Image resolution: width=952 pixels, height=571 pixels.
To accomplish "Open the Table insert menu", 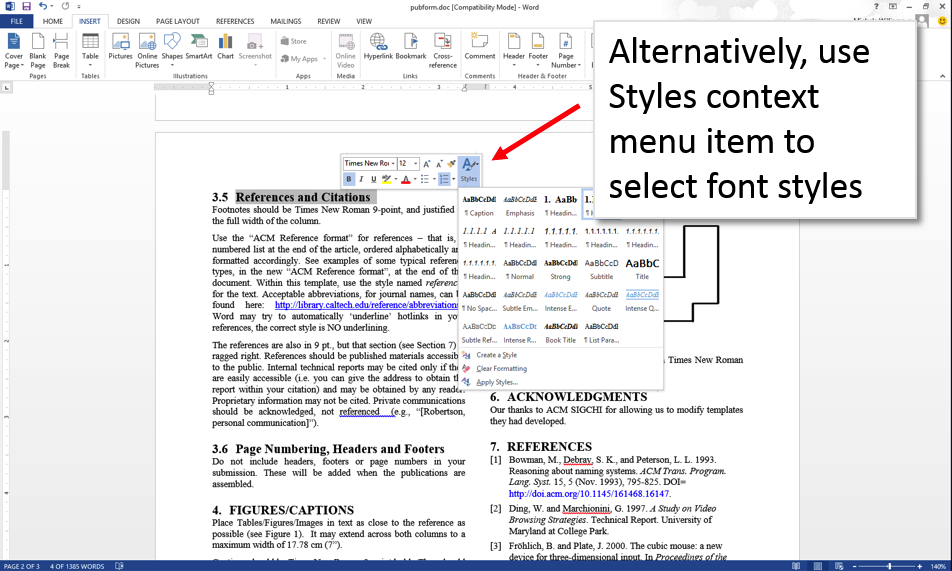I will click(90, 49).
